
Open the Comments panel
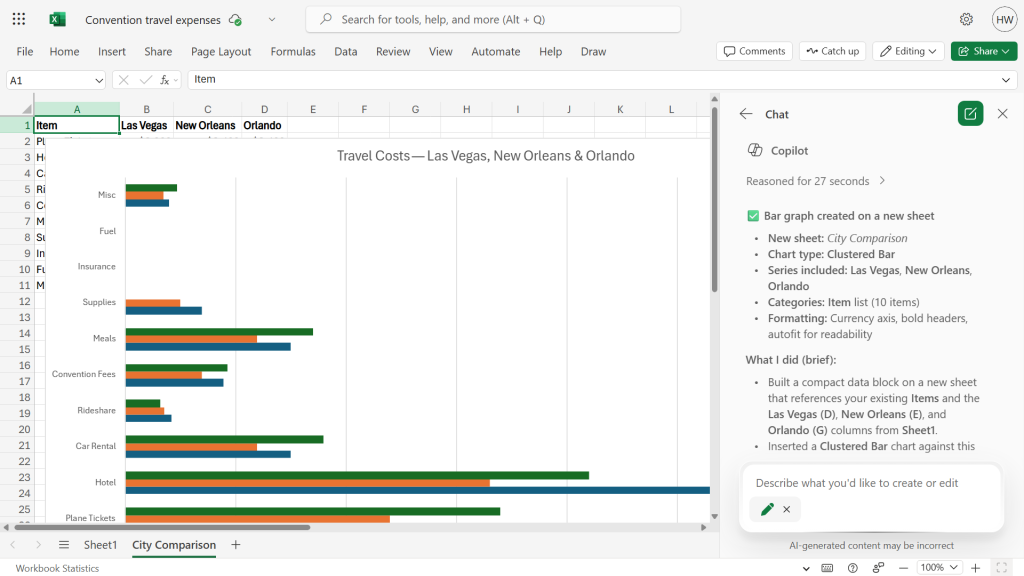click(x=754, y=51)
